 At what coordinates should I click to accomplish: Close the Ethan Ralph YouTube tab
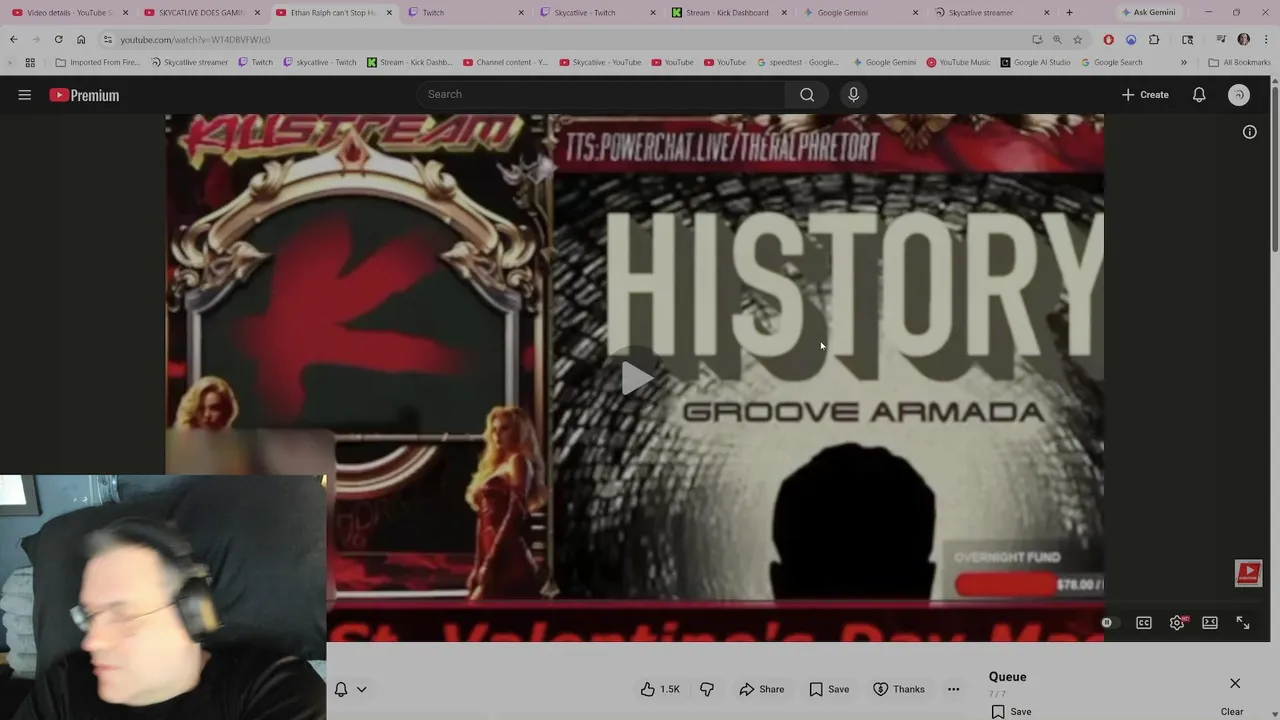[x=389, y=13]
